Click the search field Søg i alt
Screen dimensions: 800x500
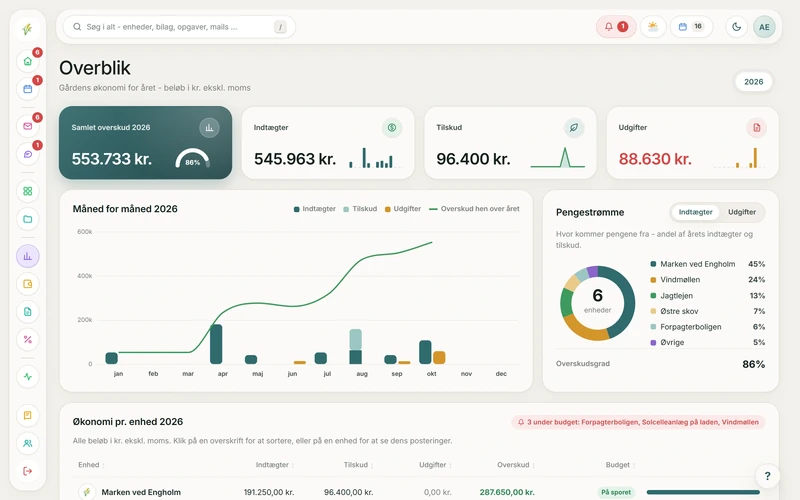[179, 27]
